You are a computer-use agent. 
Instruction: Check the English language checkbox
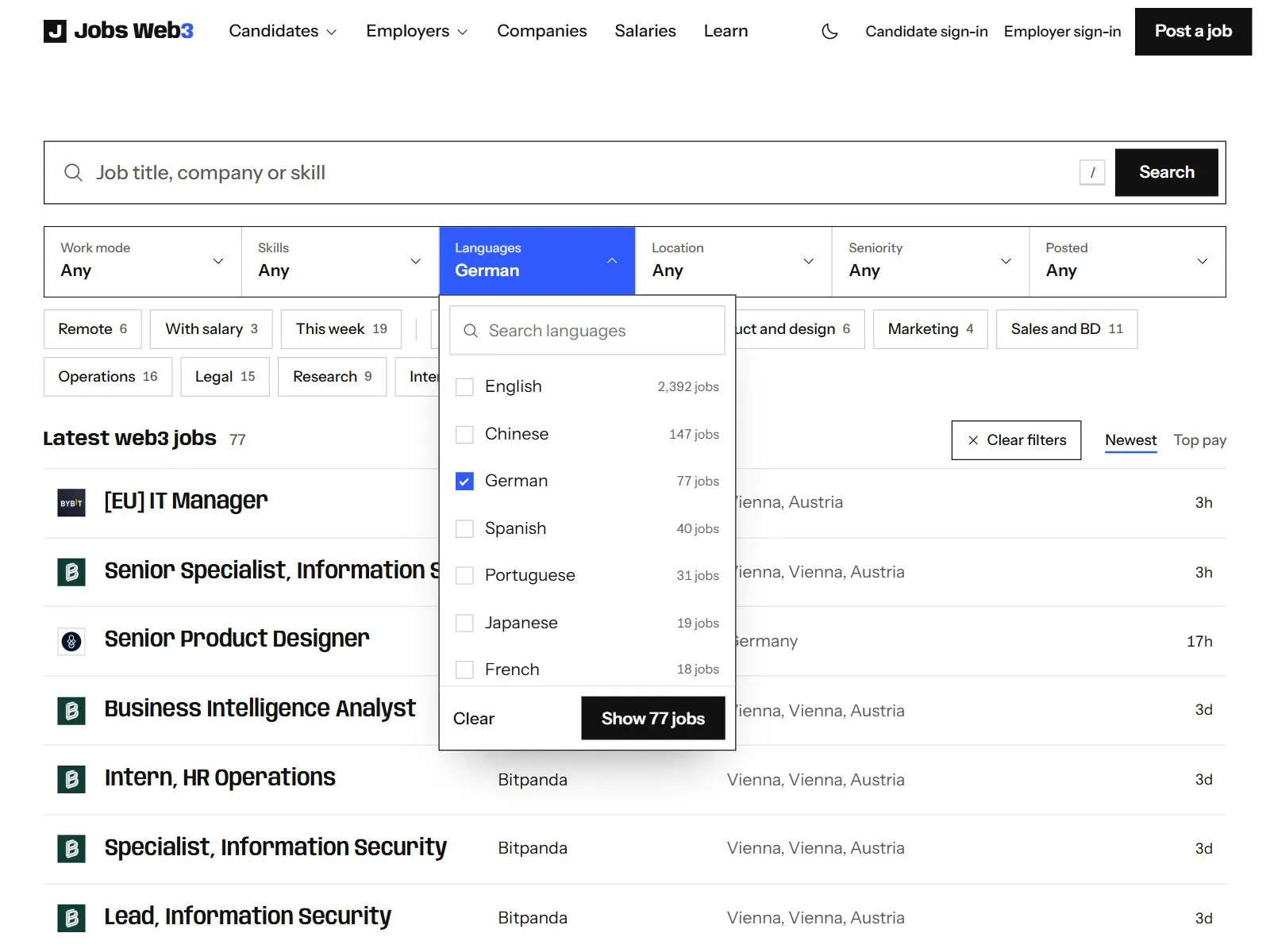coord(464,387)
